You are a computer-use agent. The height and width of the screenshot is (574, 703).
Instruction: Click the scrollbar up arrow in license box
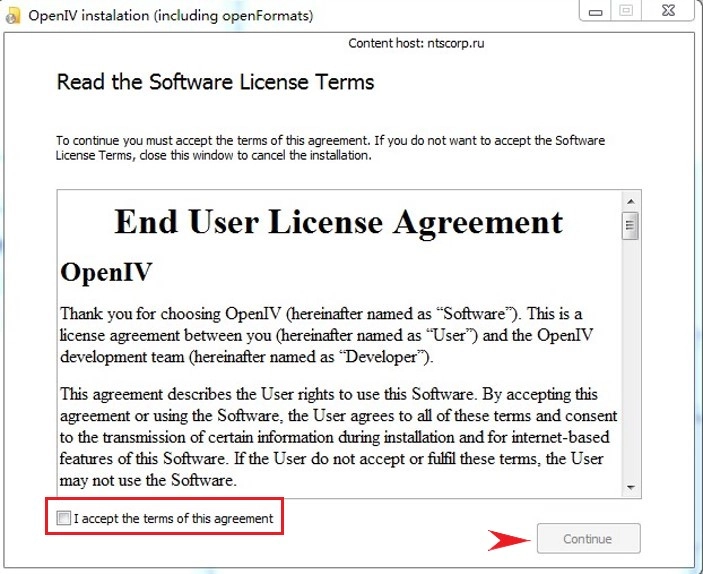(630, 199)
